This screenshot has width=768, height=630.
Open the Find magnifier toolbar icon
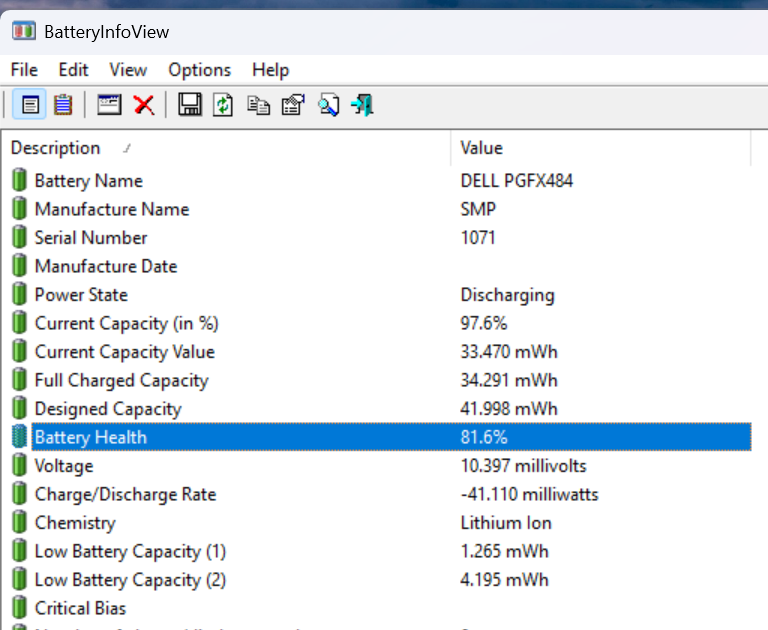(328, 104)
